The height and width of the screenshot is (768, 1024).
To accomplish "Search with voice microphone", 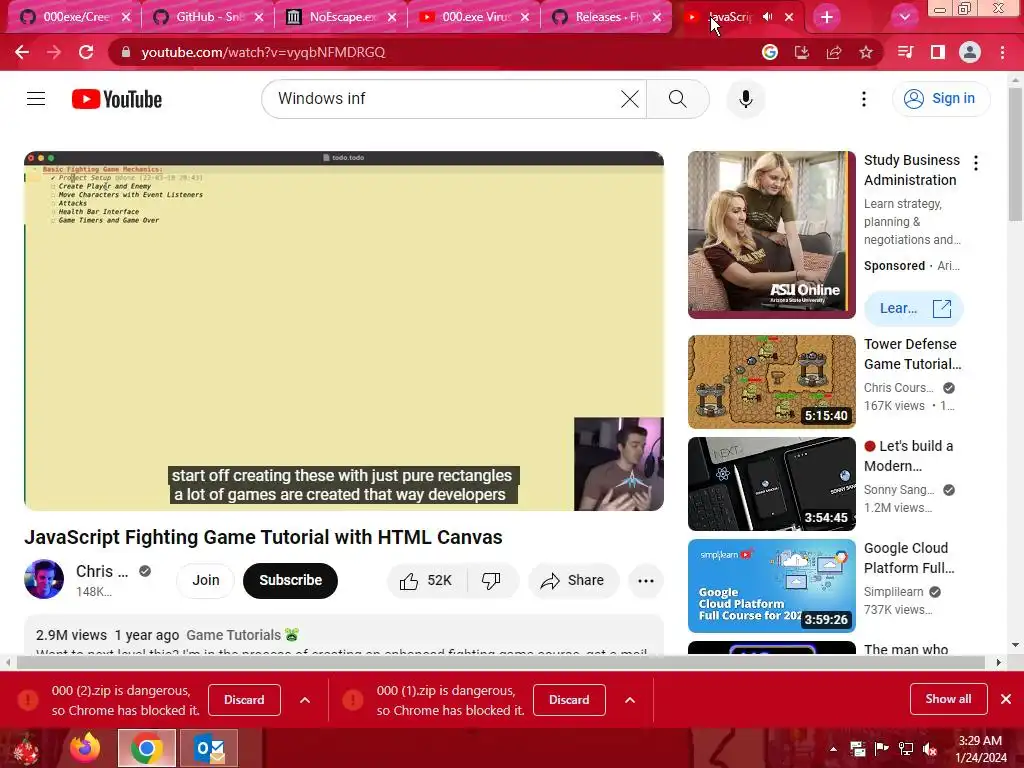I will coord(746,99).
